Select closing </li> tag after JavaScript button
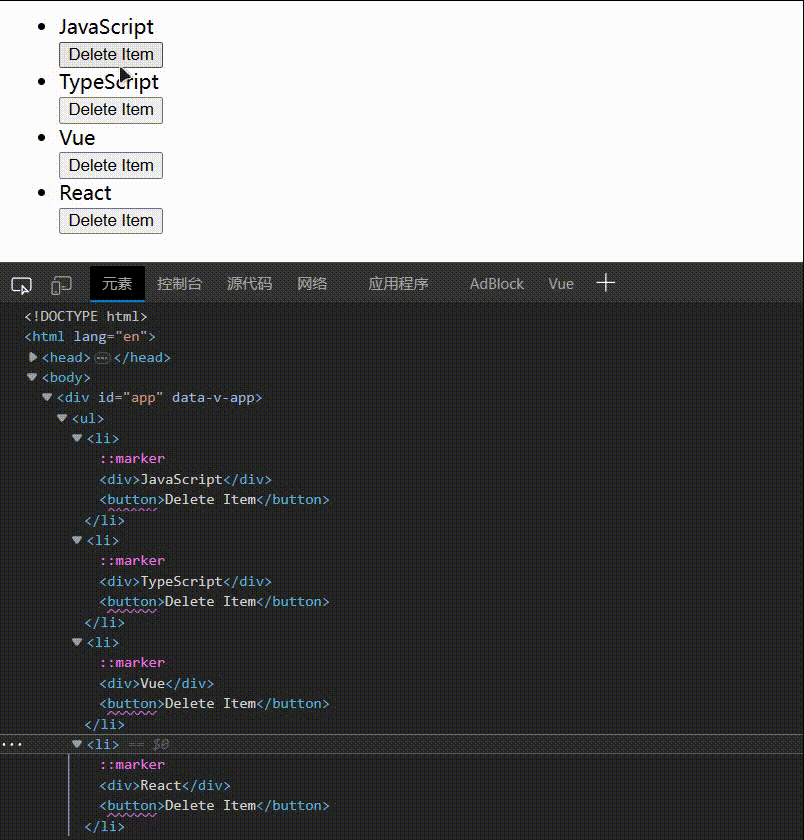 tap(104, 520)
